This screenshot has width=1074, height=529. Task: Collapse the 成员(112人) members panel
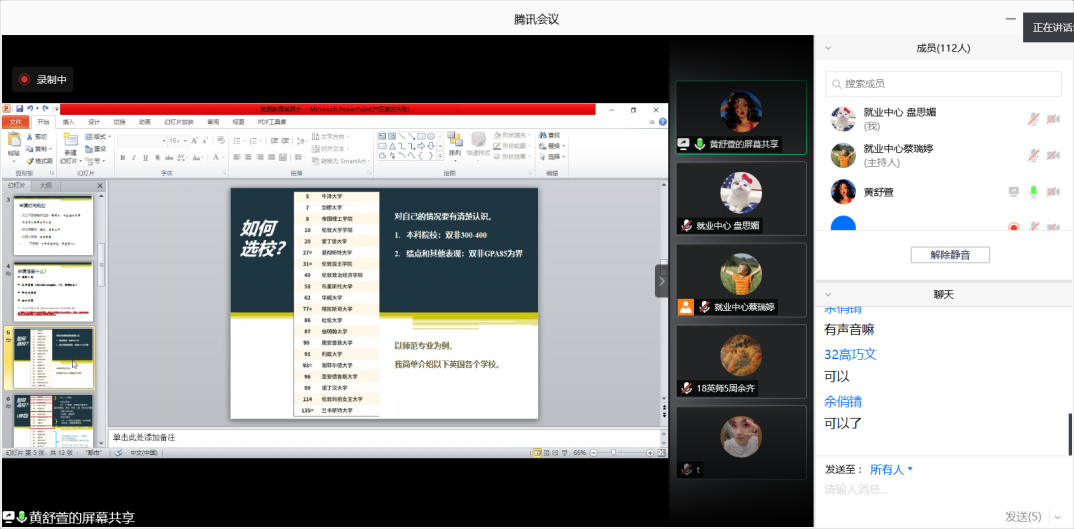[x=828, y=47]
